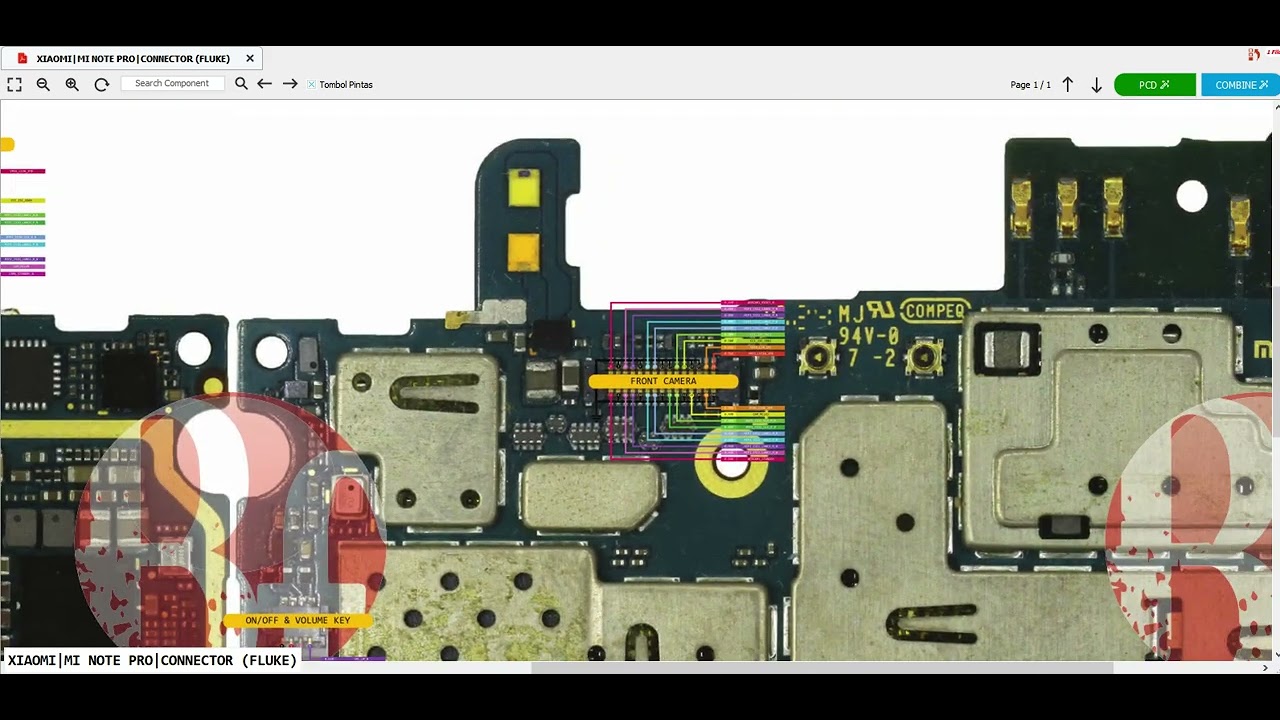Screen dimensions: 1280x720
Task: Go to previous search result arrow
Action: pos(264,84)
